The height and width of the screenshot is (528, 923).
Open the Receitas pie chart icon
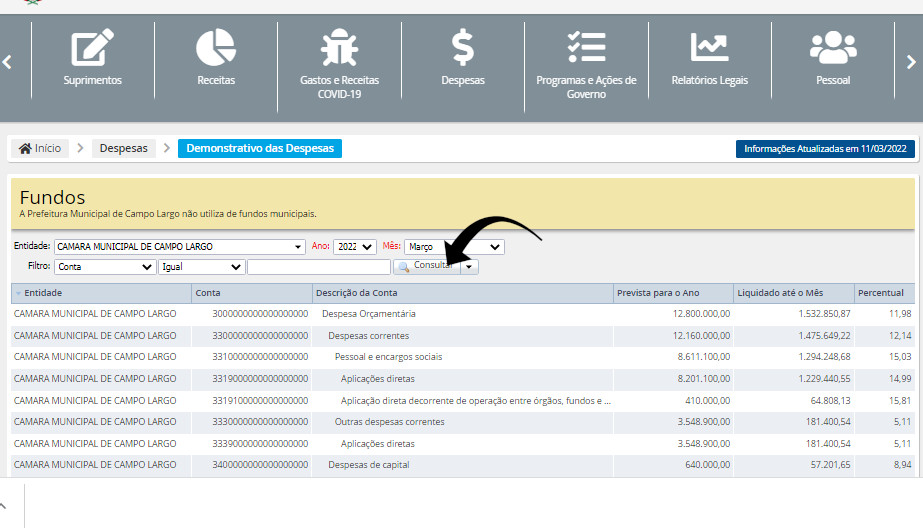click(216, 48)
